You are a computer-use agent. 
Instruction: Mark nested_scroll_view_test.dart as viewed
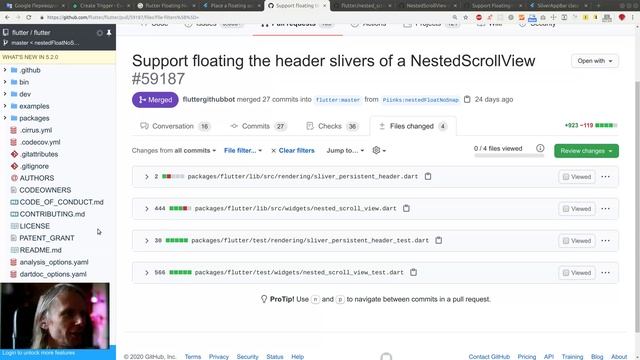577,273
